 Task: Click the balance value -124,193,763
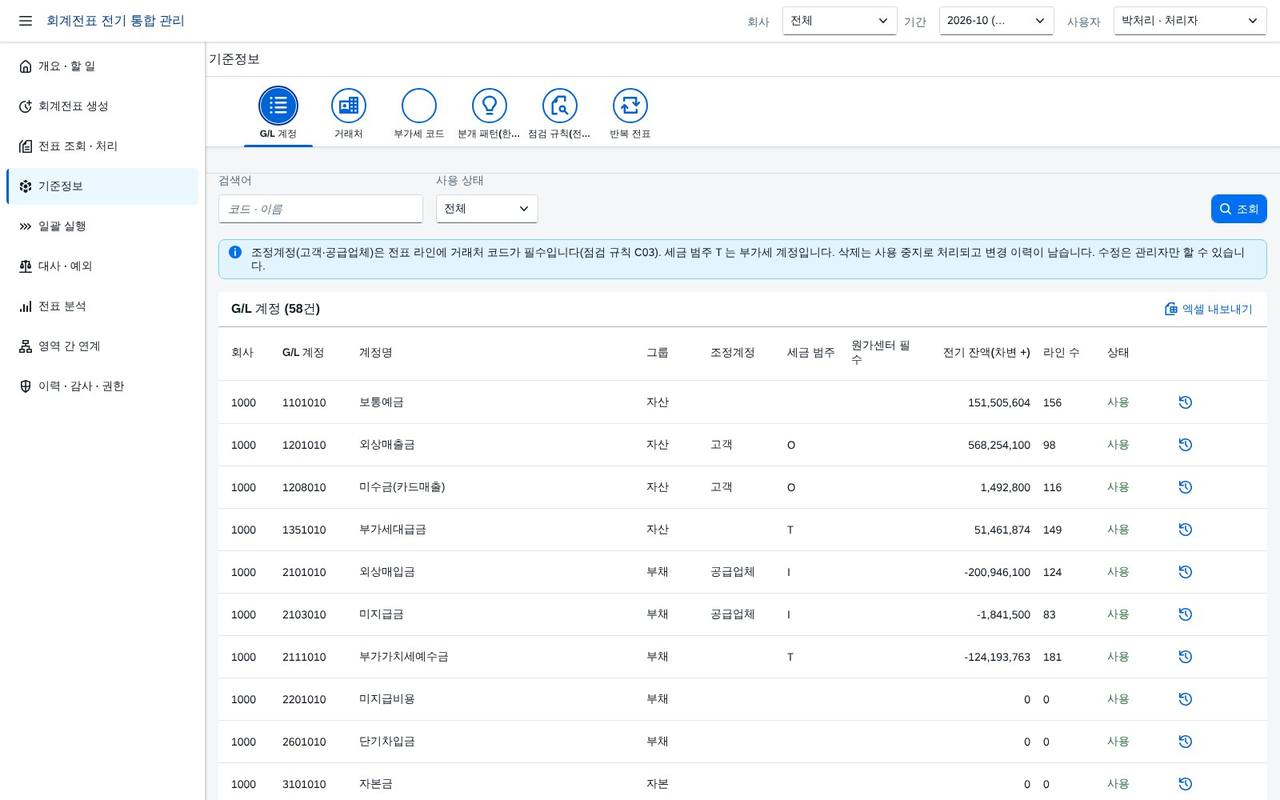[997, 657]
